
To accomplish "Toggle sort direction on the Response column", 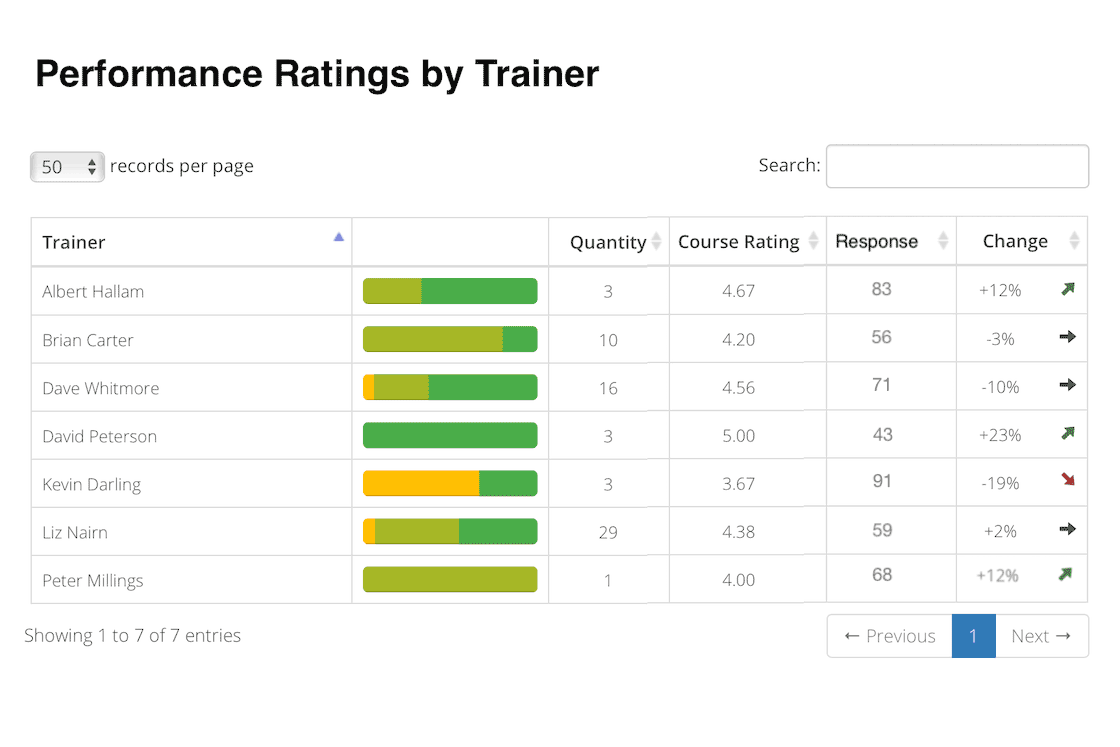I will (942, 241).
